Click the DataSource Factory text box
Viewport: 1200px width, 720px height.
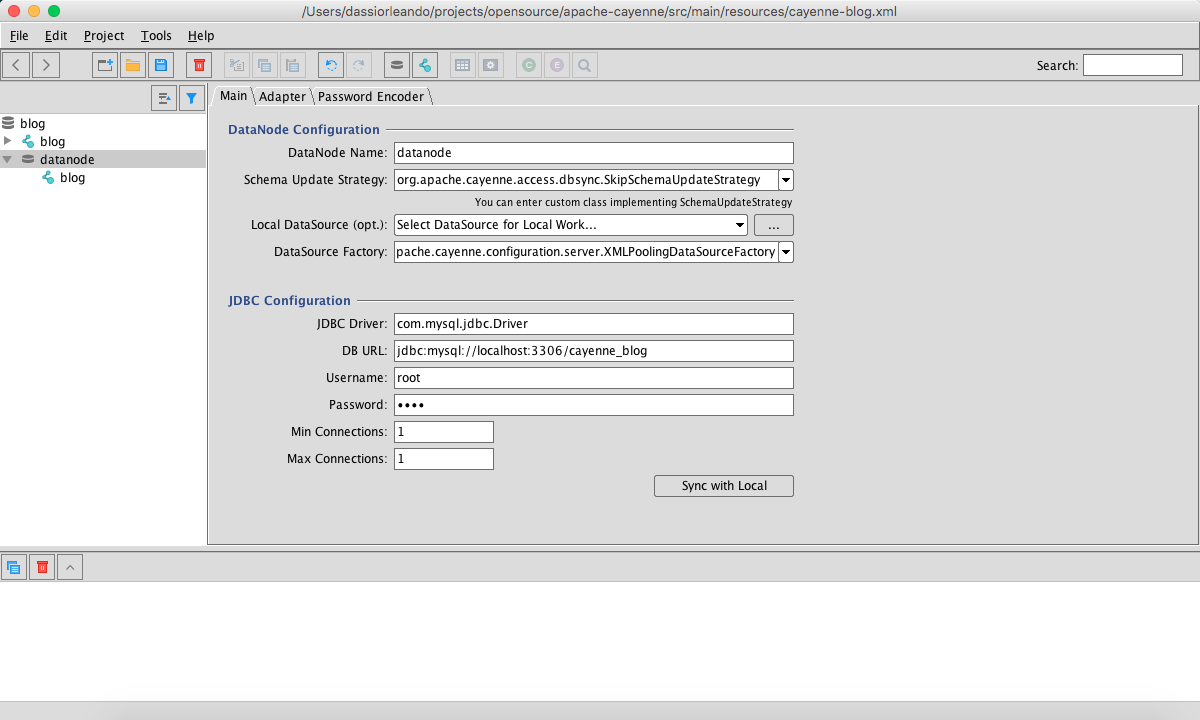[586, 252]
